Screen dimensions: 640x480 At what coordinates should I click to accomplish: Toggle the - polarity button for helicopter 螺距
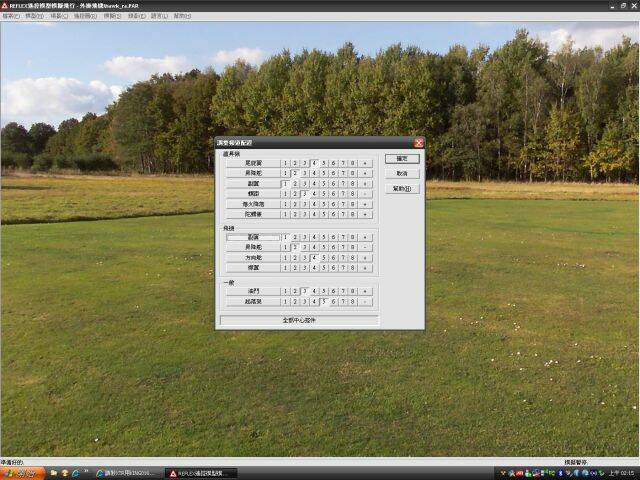[x=365, y=193]
